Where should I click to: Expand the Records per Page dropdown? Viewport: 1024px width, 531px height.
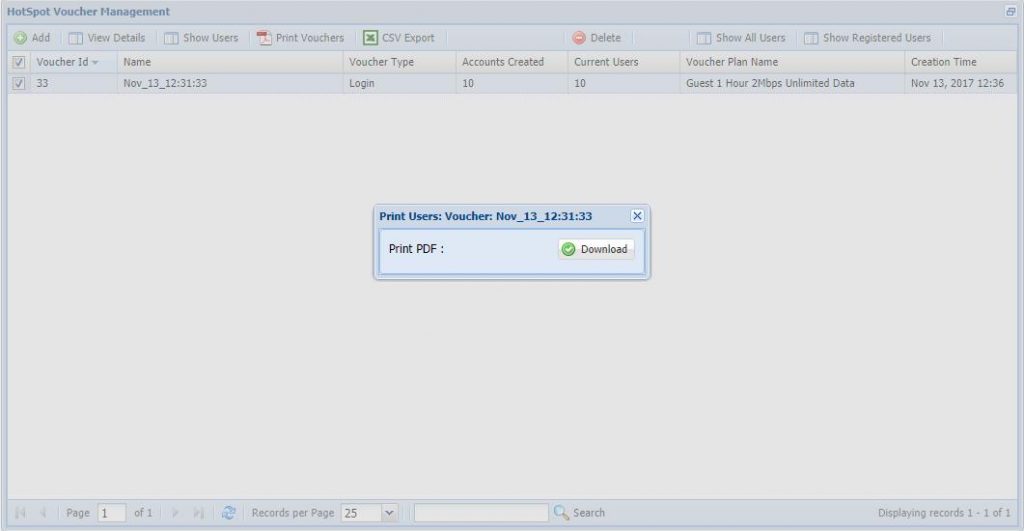(389, 513)
